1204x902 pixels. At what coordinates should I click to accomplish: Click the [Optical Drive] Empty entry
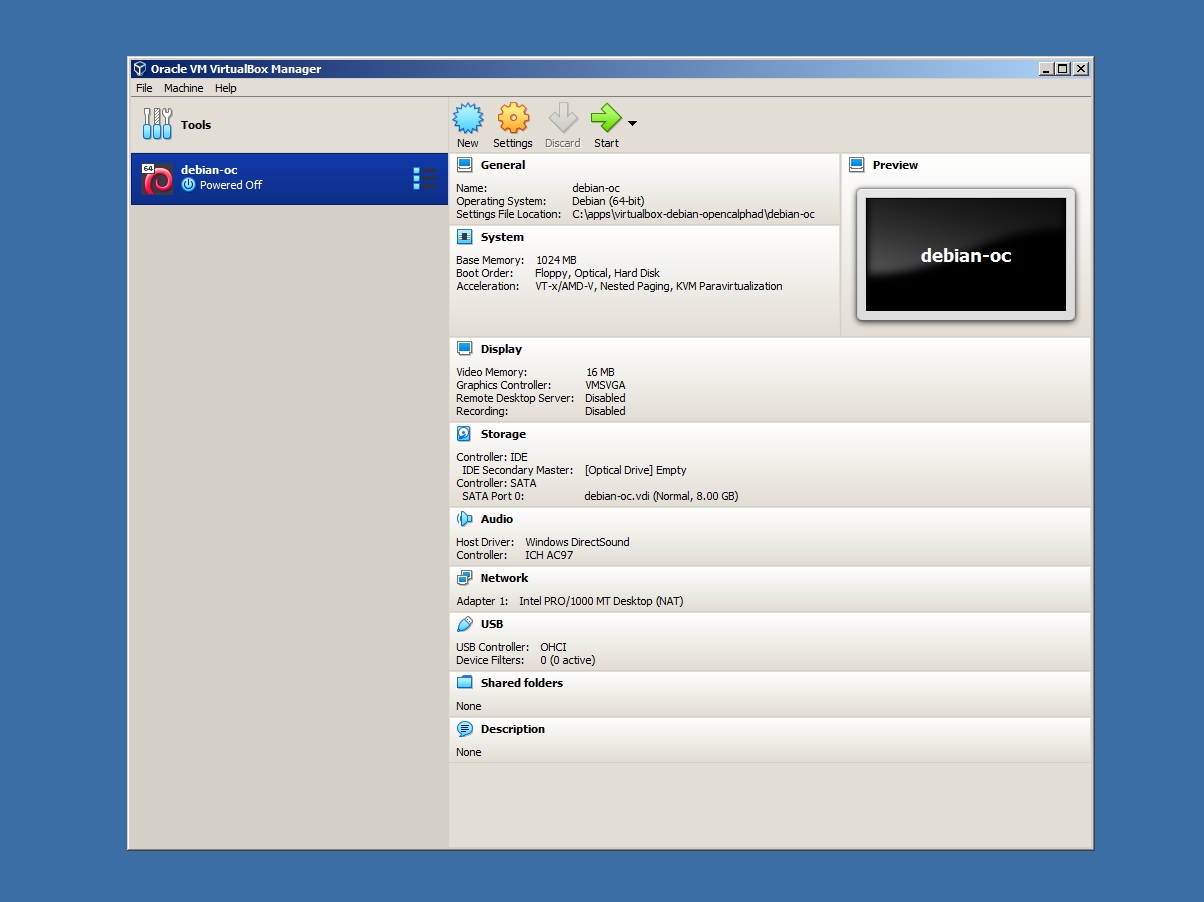(636, 470)
